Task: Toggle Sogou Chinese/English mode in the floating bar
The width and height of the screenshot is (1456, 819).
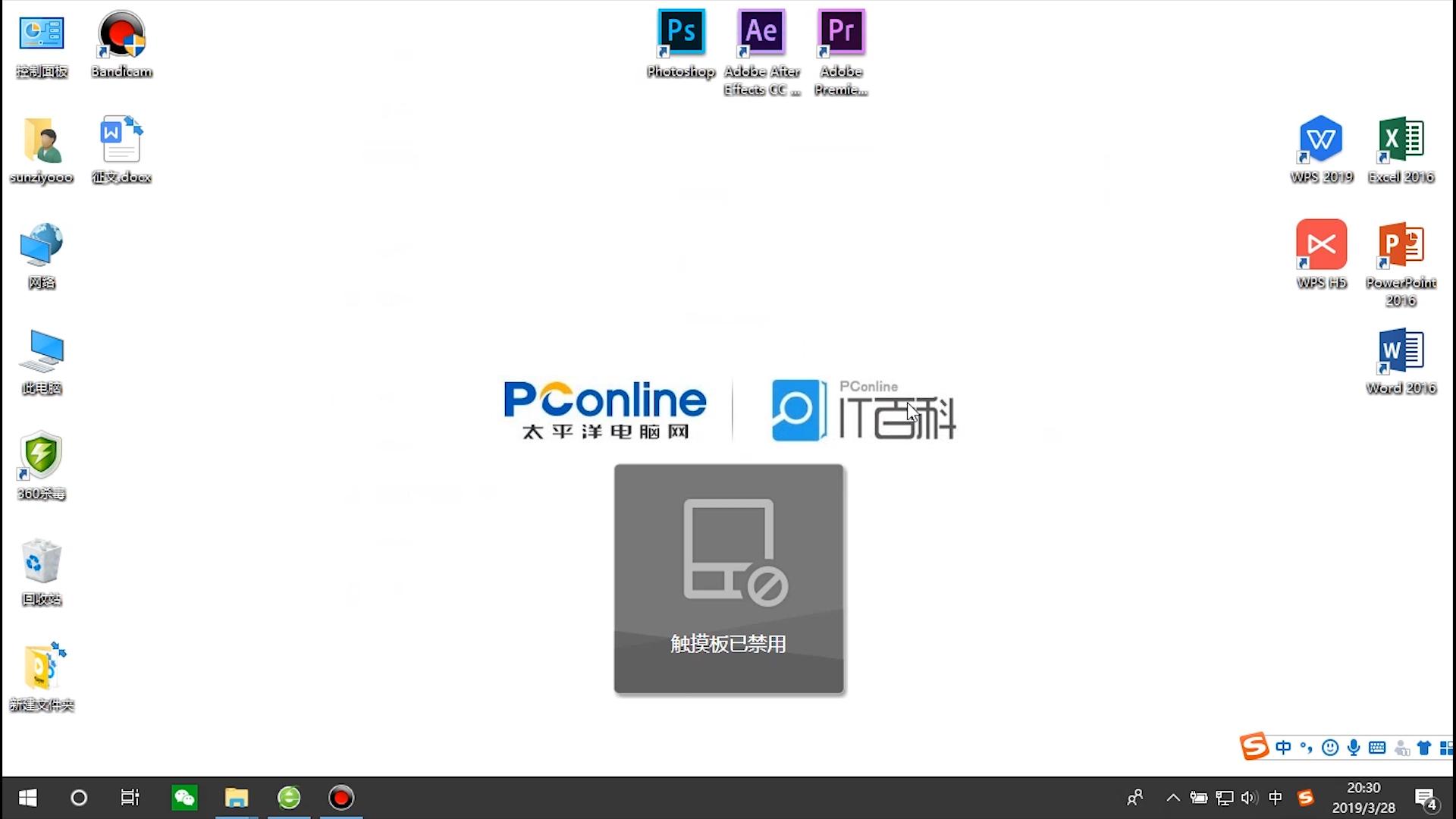Action: pos(1283,748)
